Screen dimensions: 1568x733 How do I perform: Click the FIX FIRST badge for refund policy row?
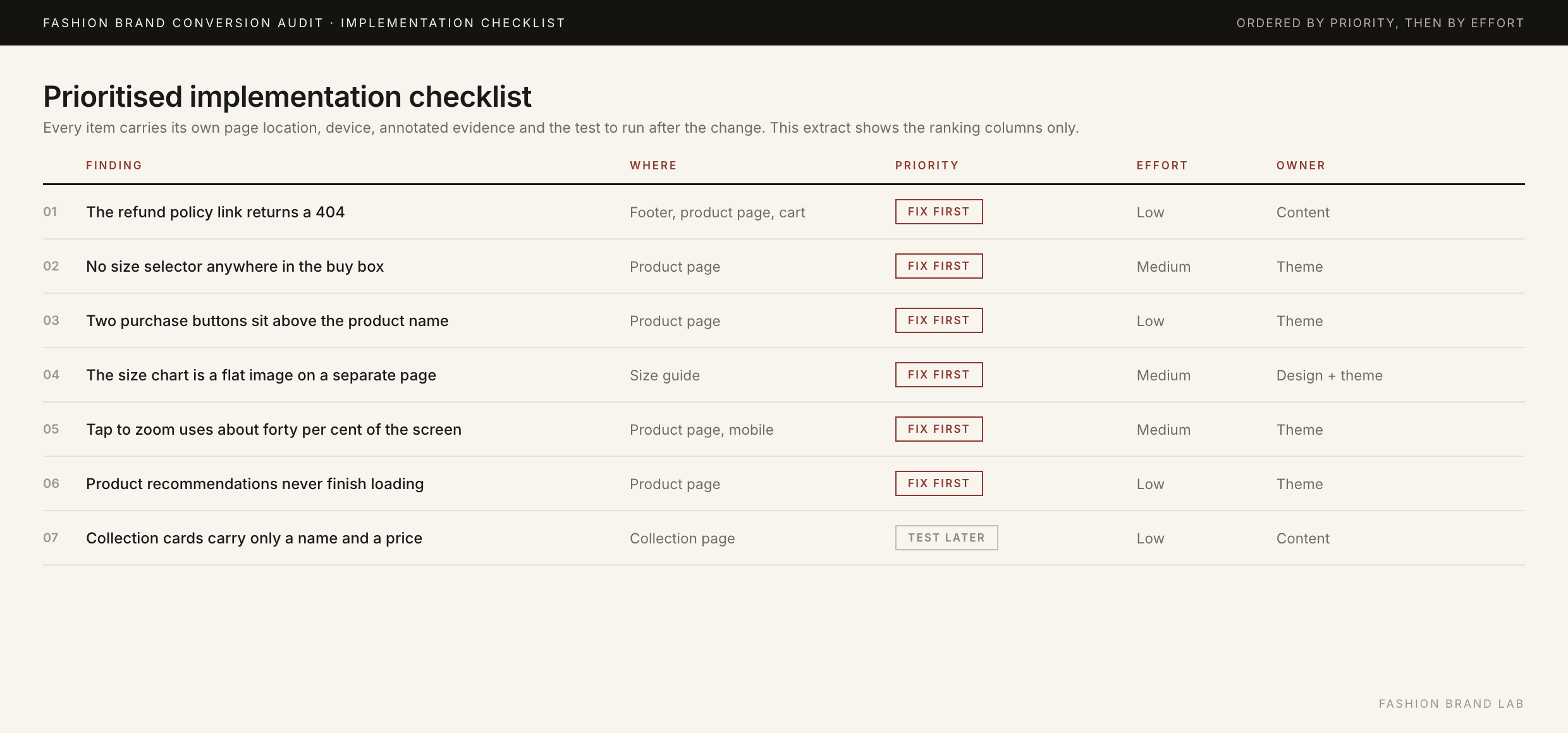point(939,212)
